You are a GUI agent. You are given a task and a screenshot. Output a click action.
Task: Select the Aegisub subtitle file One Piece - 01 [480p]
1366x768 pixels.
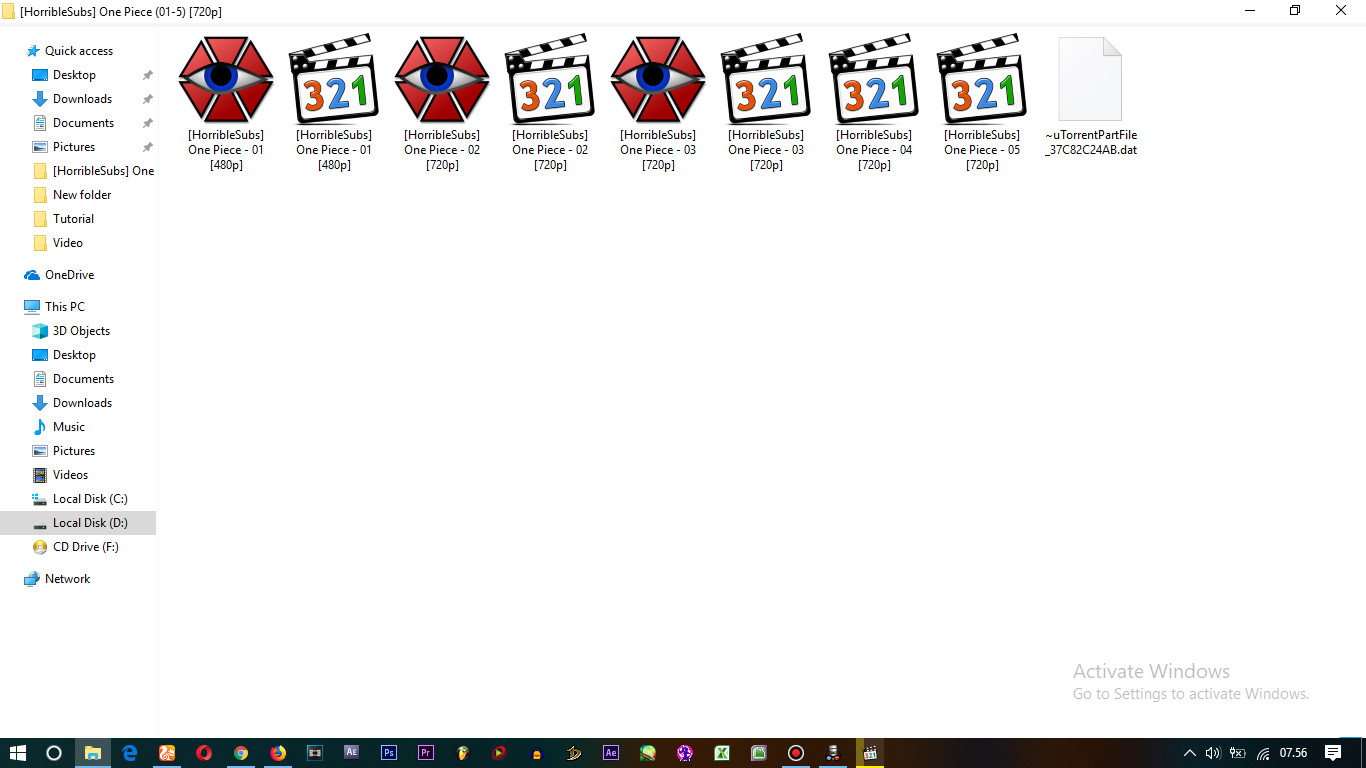pos(226,104)
